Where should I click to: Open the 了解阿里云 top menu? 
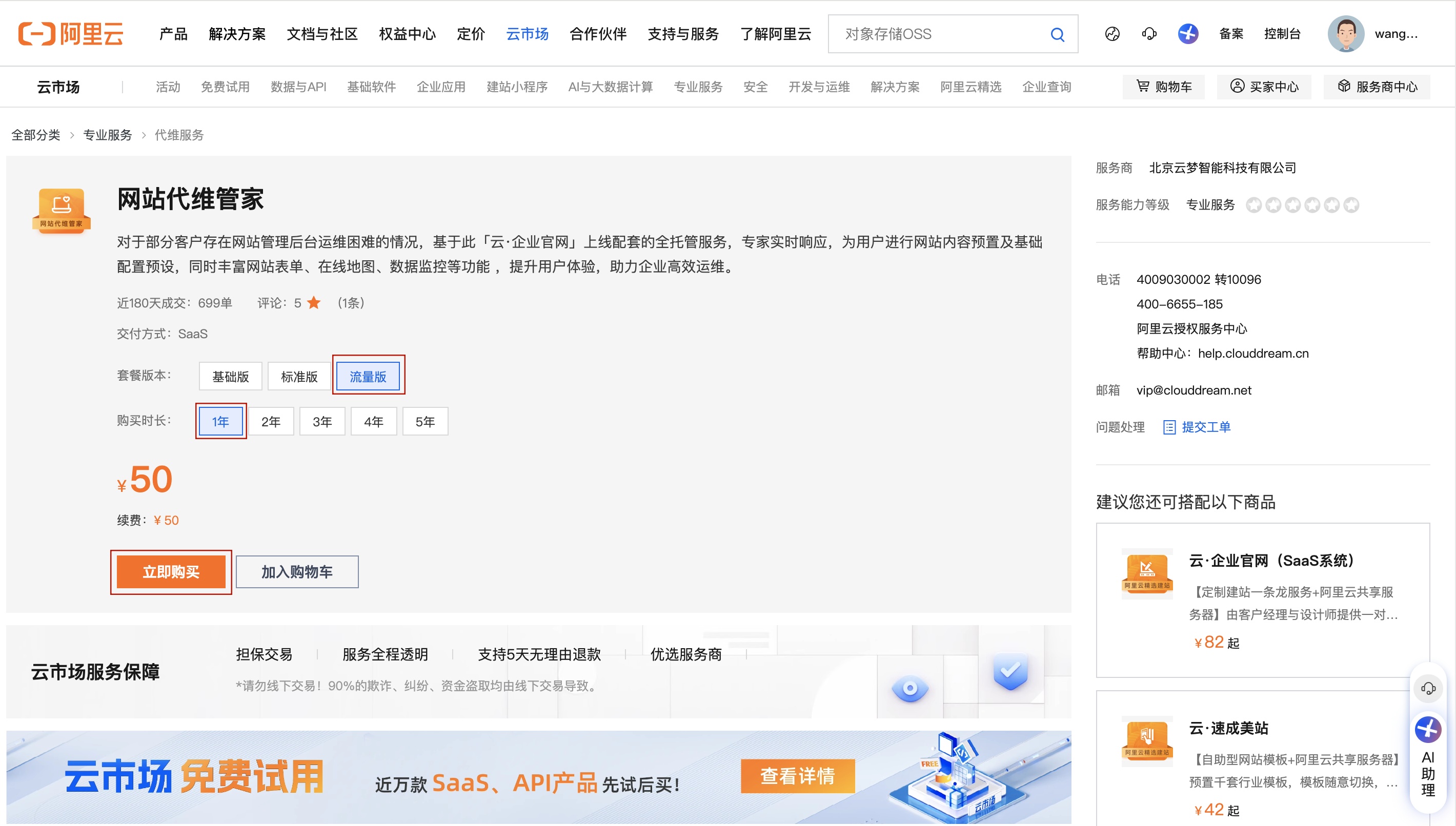(776, 34)
